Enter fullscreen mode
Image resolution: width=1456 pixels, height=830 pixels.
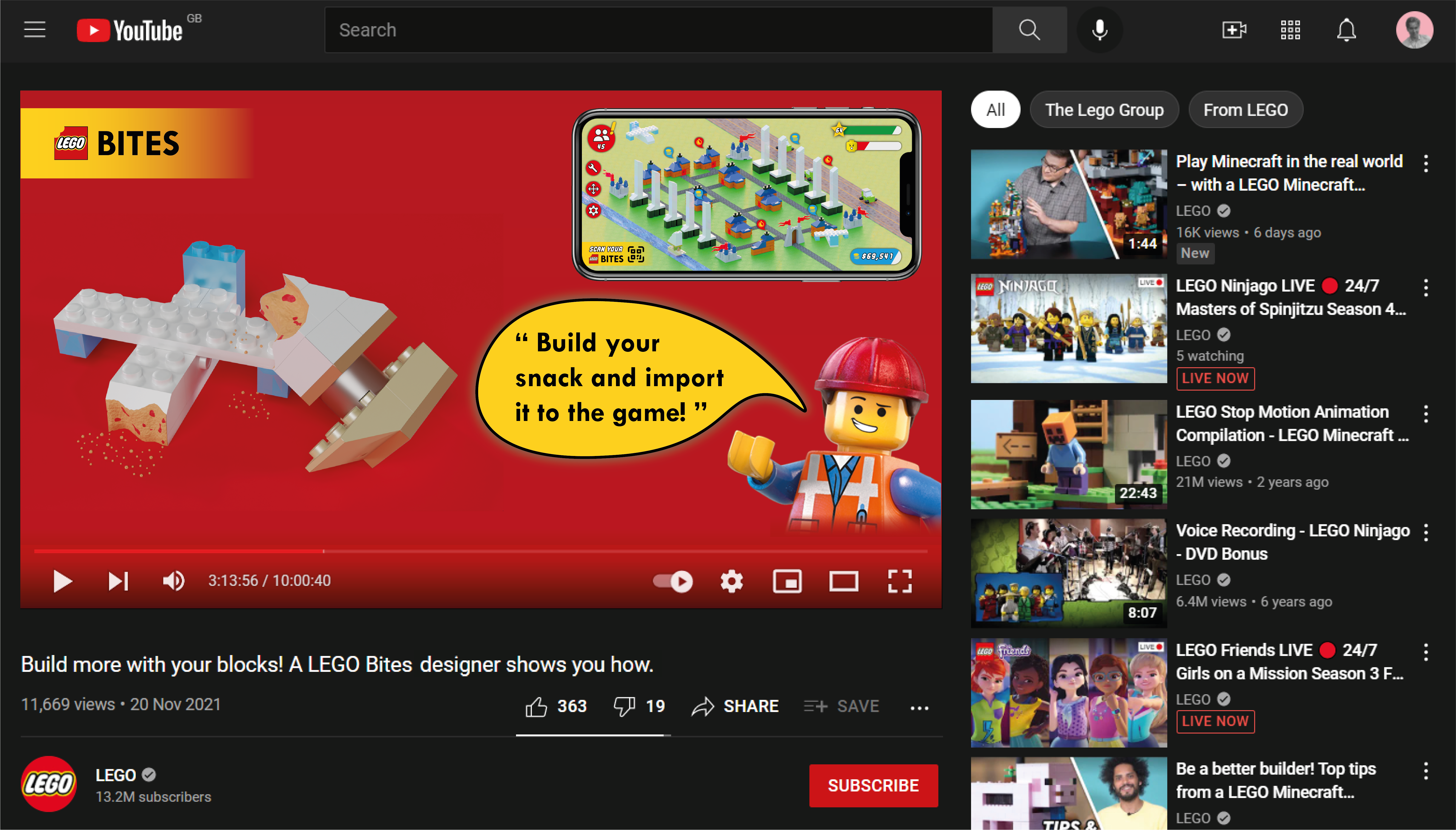(x=900, y=581)
